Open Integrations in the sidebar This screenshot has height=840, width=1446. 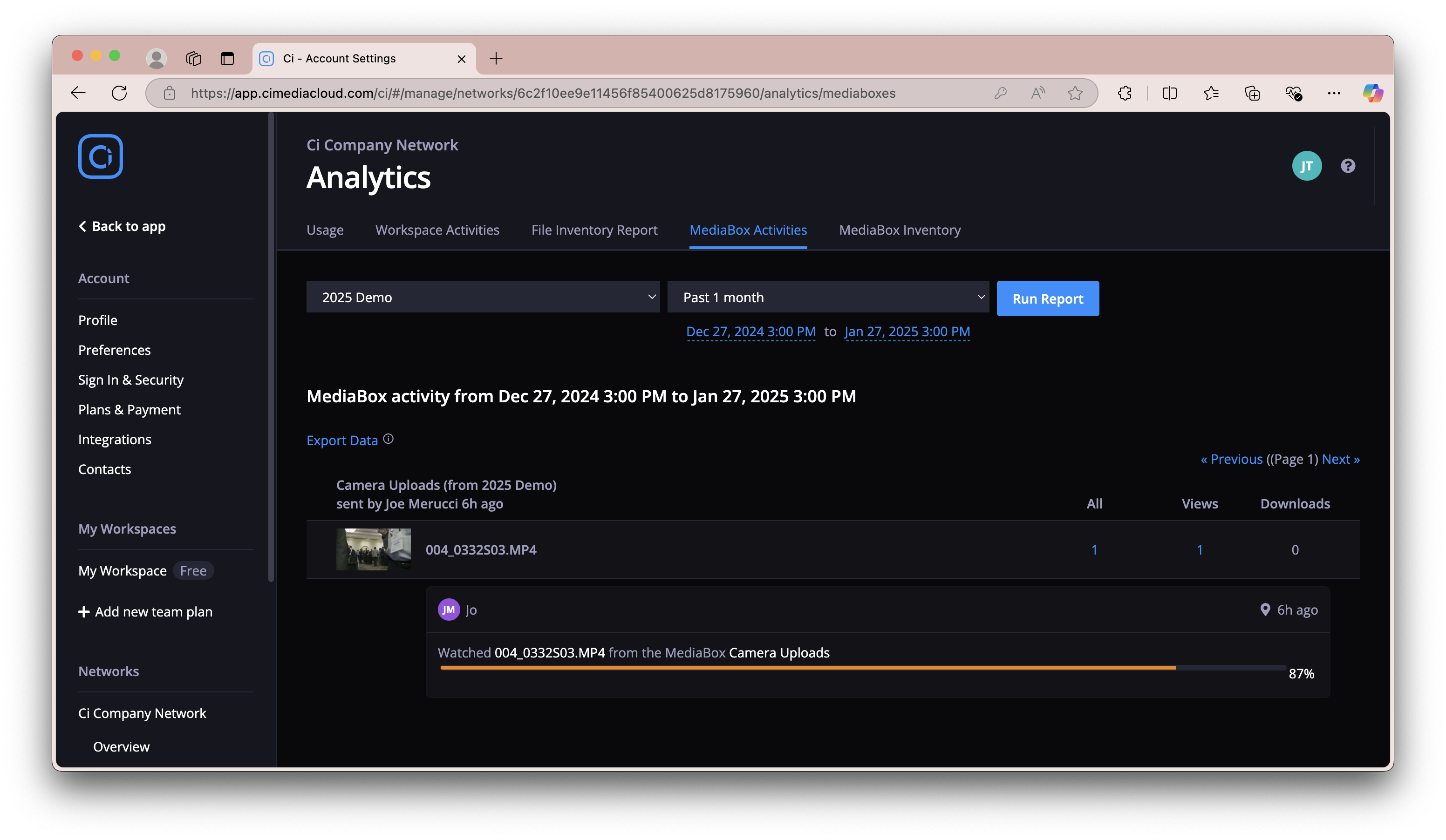coord(115,439)
